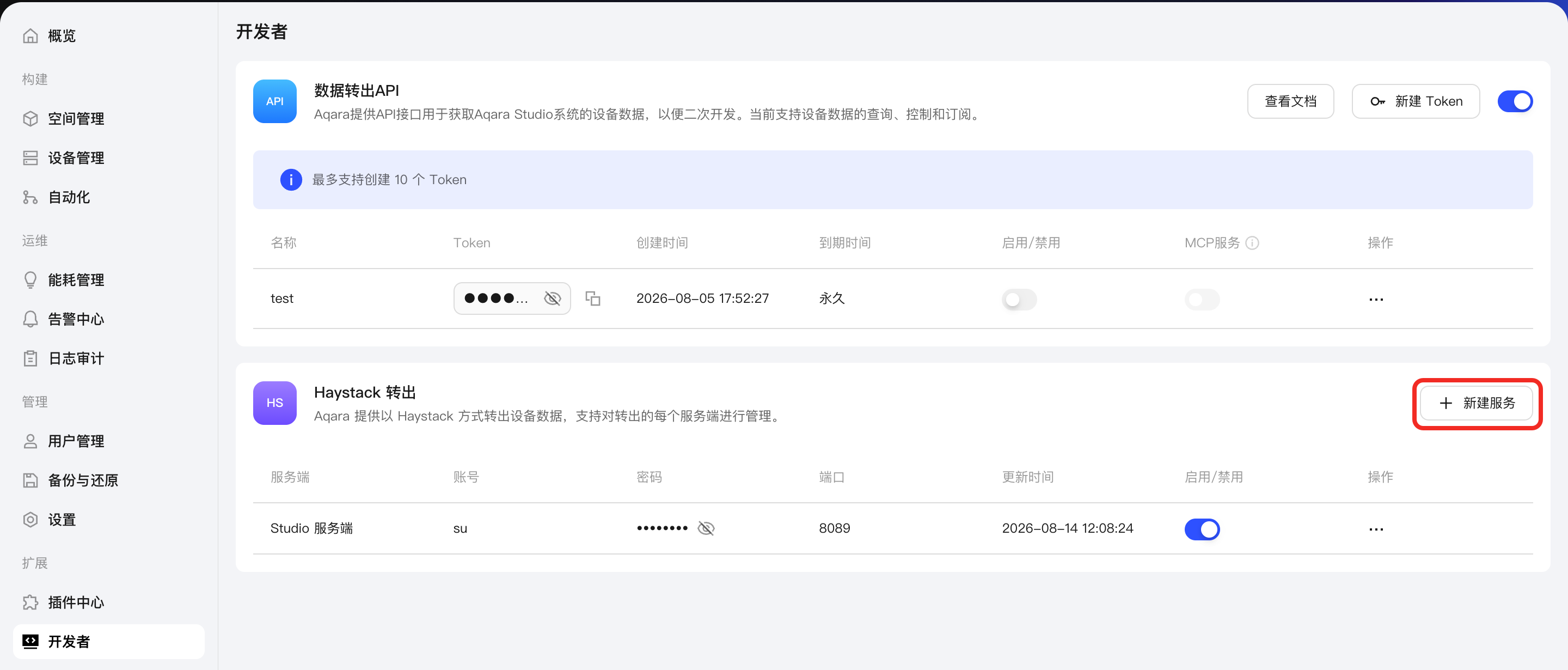This screenshot has width=1568, height=670.
Task: Click the token name 'test'
Action: coord(282,299)
